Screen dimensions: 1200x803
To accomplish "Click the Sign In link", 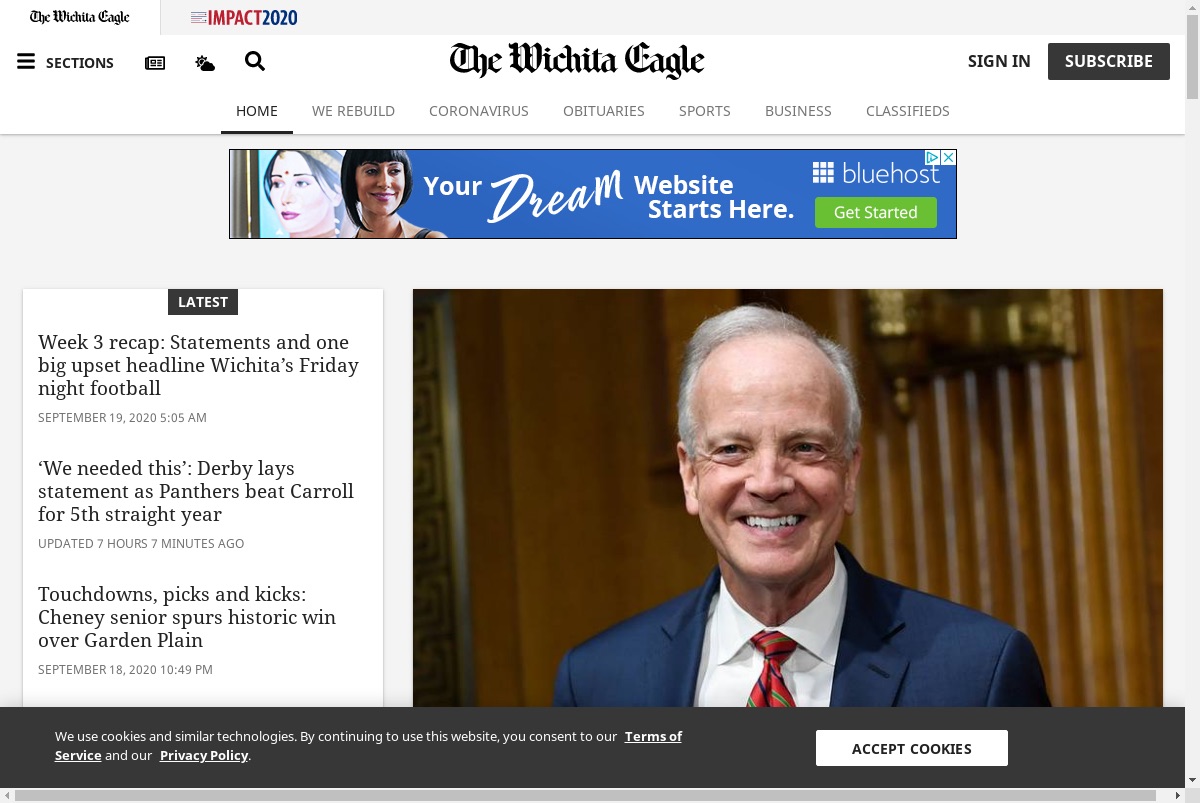I will (x=999, y=61).
